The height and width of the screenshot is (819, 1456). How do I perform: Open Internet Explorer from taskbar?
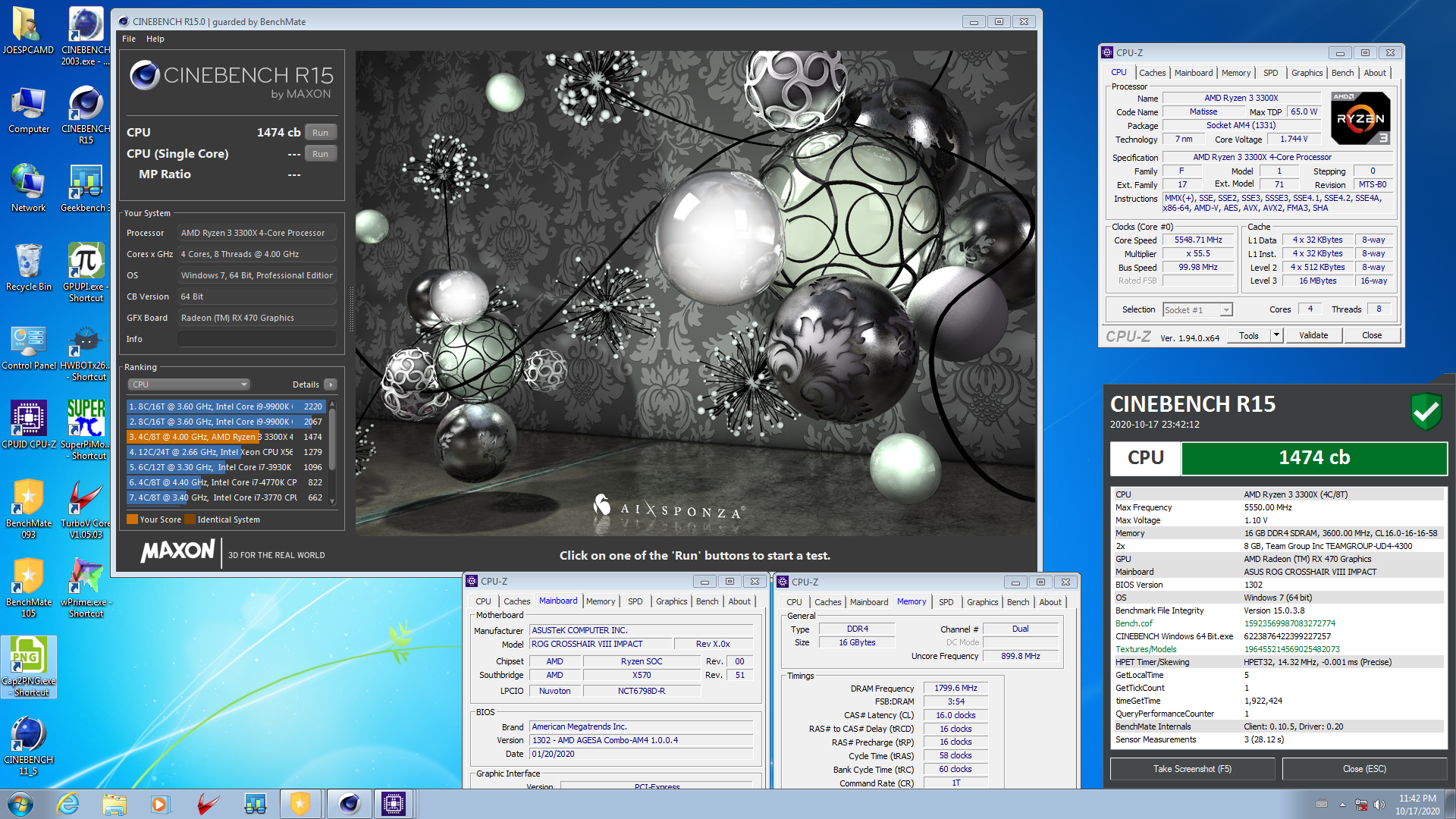point(67,804)
